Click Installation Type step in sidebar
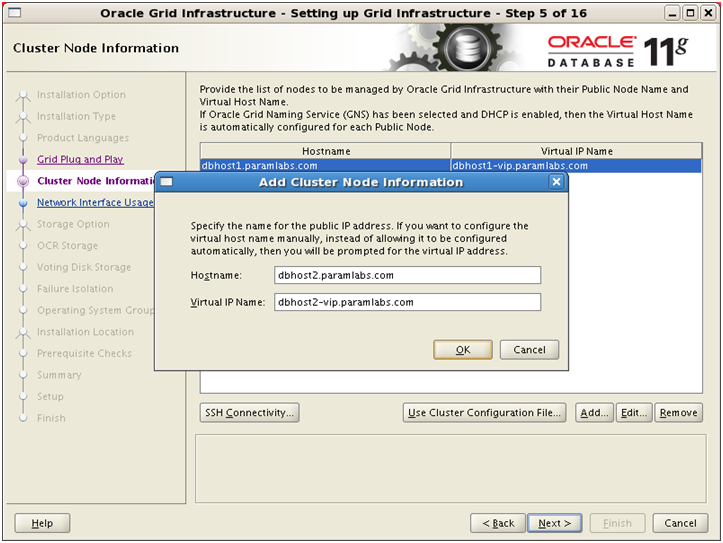This screenshot has height=543, width=723. (x=76, y=116)
